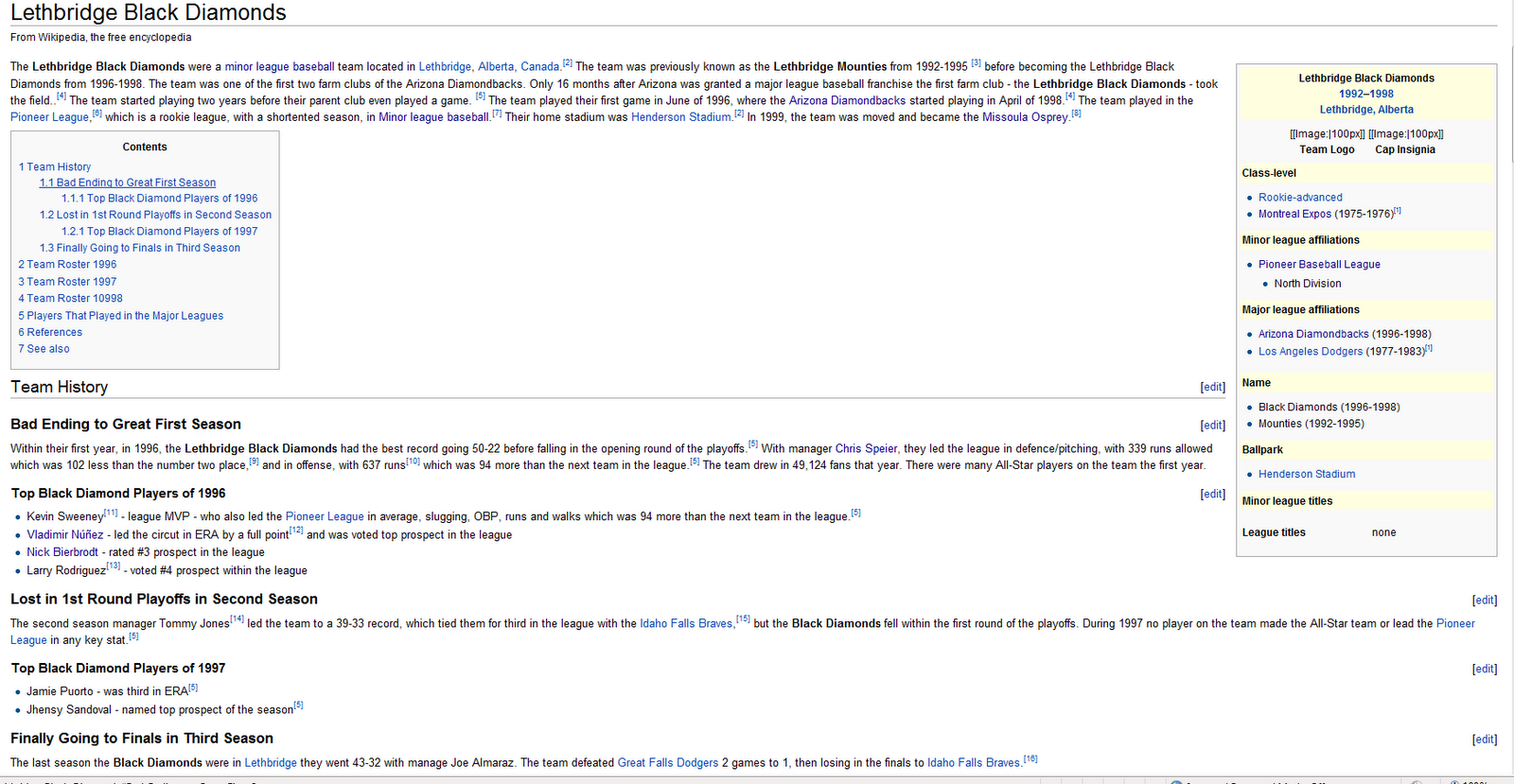Click Black Diamonds (1996-1998) name entry
This screenshot has height=784, width=1514.
point(1329,408)
